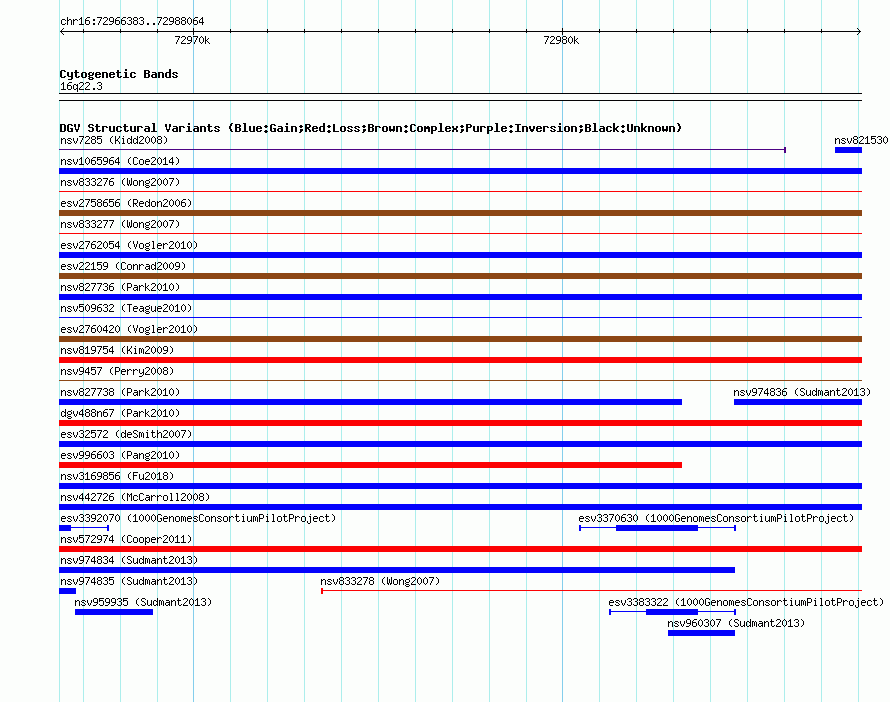
Task: Select esv32572 (deSmith2007) variant label
Action: [126, 434]
